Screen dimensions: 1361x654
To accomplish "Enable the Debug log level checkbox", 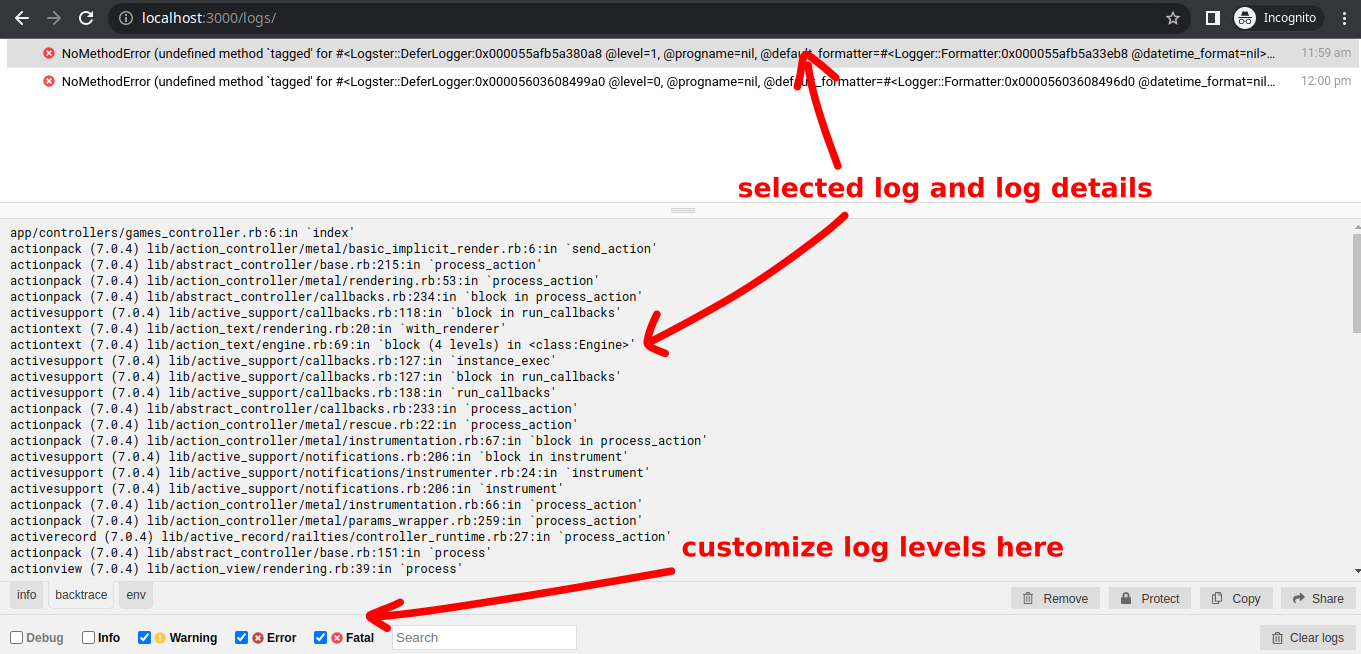I will click(x=15, y=637).
